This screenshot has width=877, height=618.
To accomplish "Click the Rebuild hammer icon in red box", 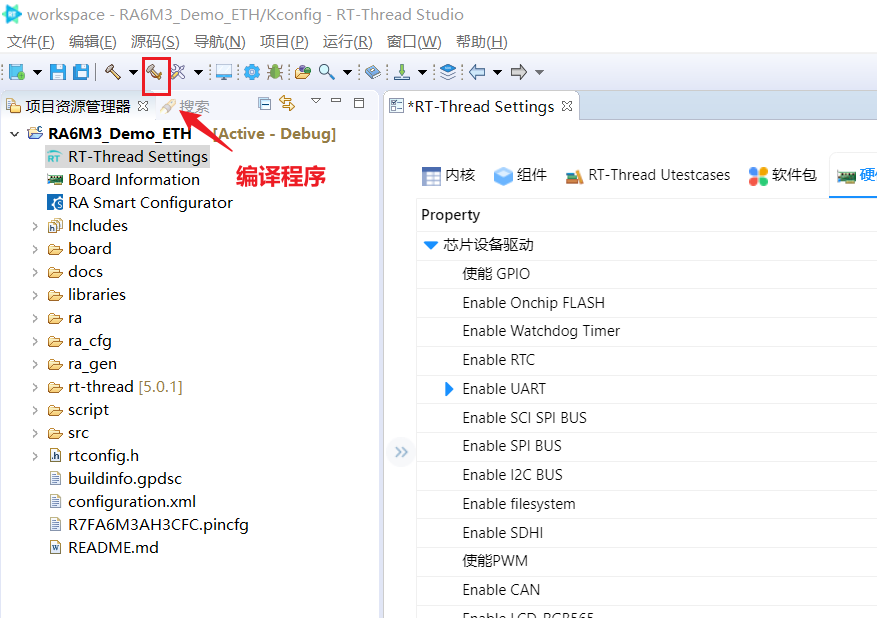I will click(154, 72).
